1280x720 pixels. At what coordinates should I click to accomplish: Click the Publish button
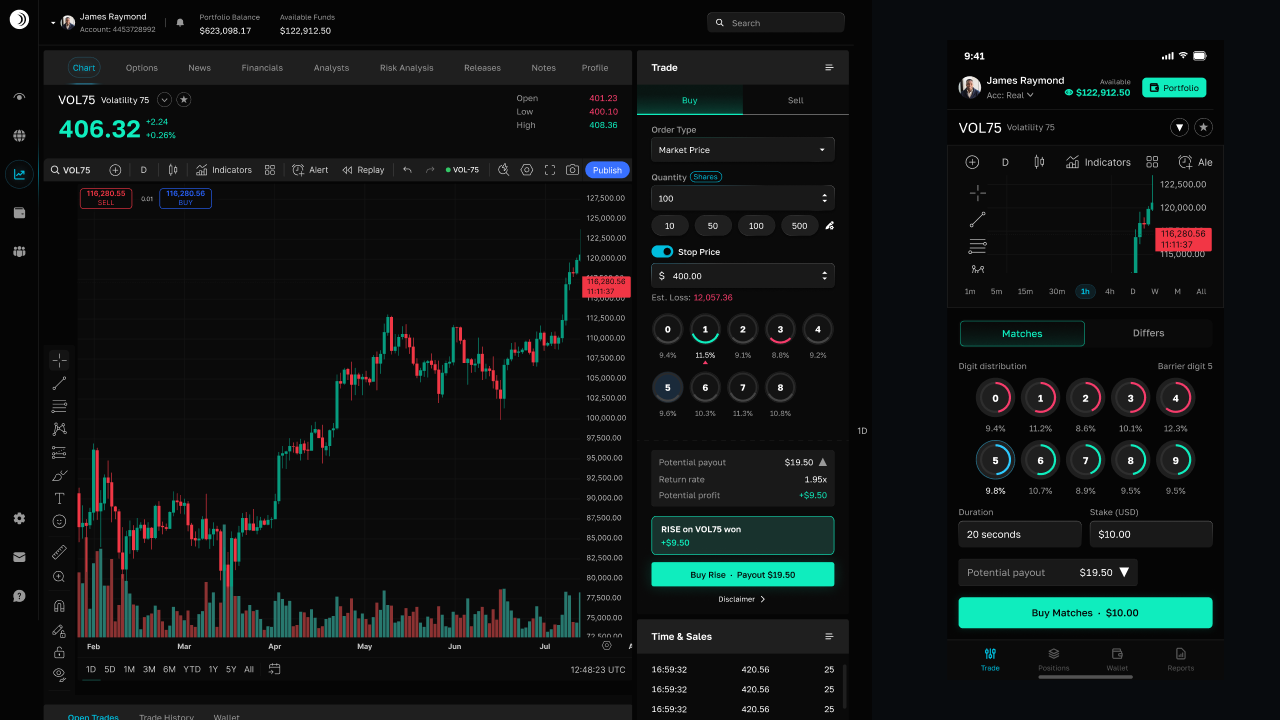[607, 170]
